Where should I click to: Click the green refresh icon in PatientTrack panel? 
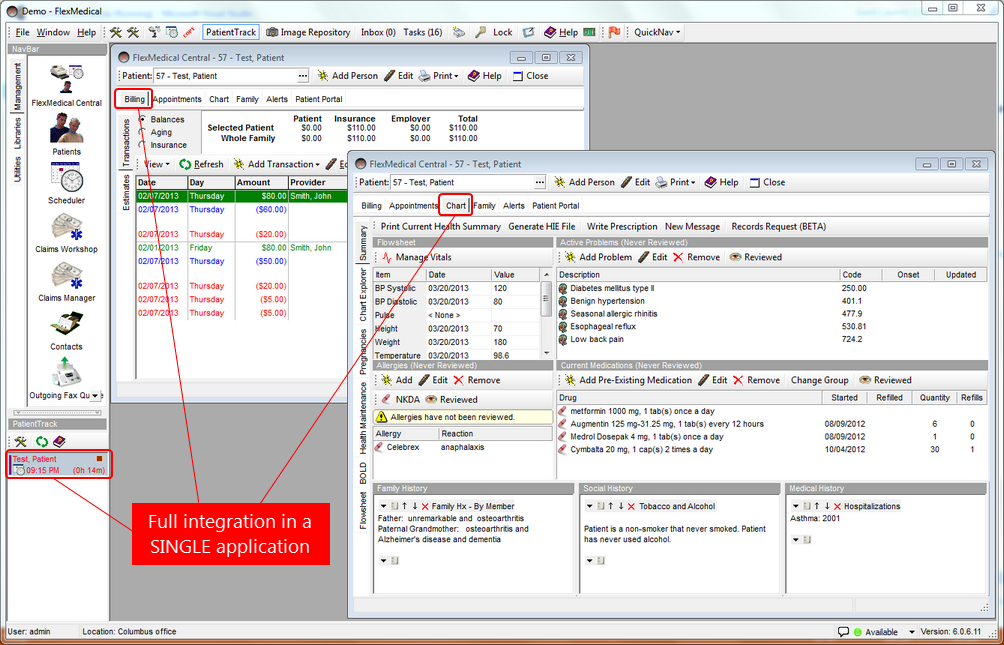tap(42, 441)
